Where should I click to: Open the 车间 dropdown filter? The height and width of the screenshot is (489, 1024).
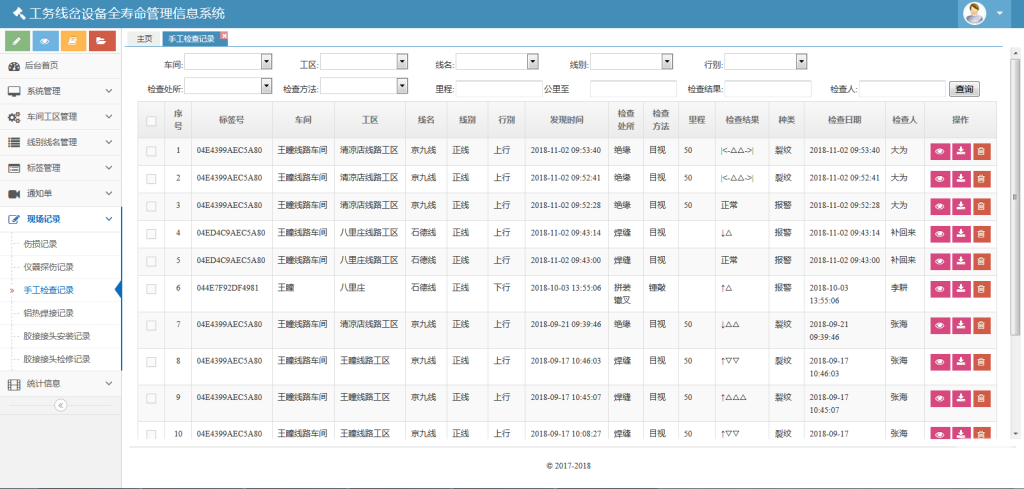pyautogui.click(x=229, y=62)
